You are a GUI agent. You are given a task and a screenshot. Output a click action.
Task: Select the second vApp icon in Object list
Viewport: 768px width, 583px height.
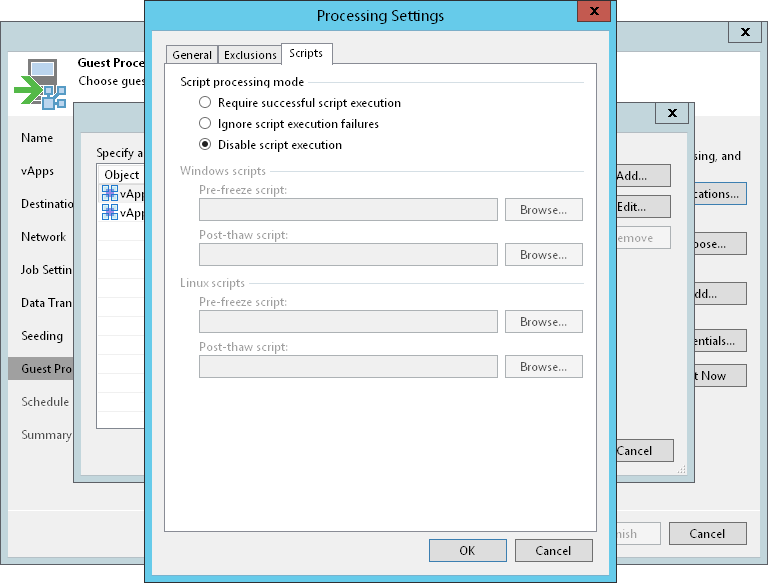tap(110, 212)
